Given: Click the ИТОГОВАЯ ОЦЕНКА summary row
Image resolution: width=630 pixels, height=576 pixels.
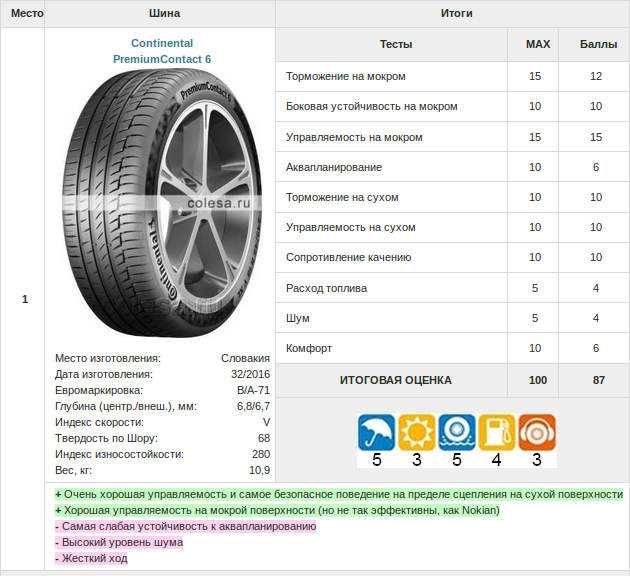Looking at the screenshot, I should click(453, 380).
